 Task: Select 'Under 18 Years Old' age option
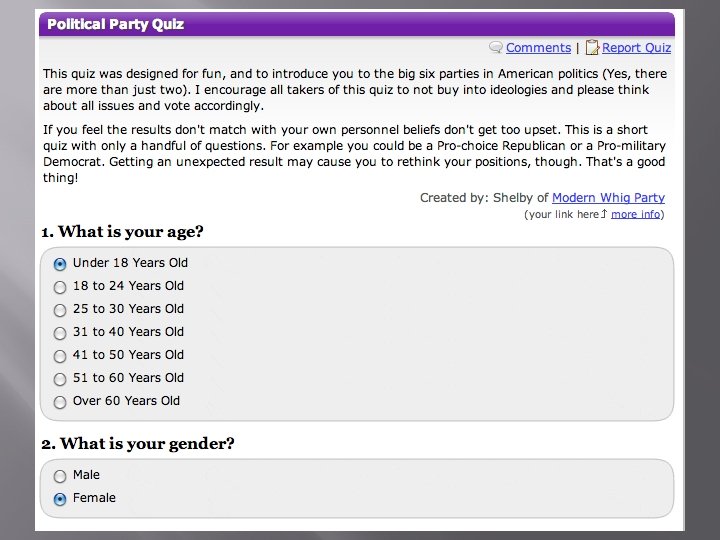[x=60, y=264]
